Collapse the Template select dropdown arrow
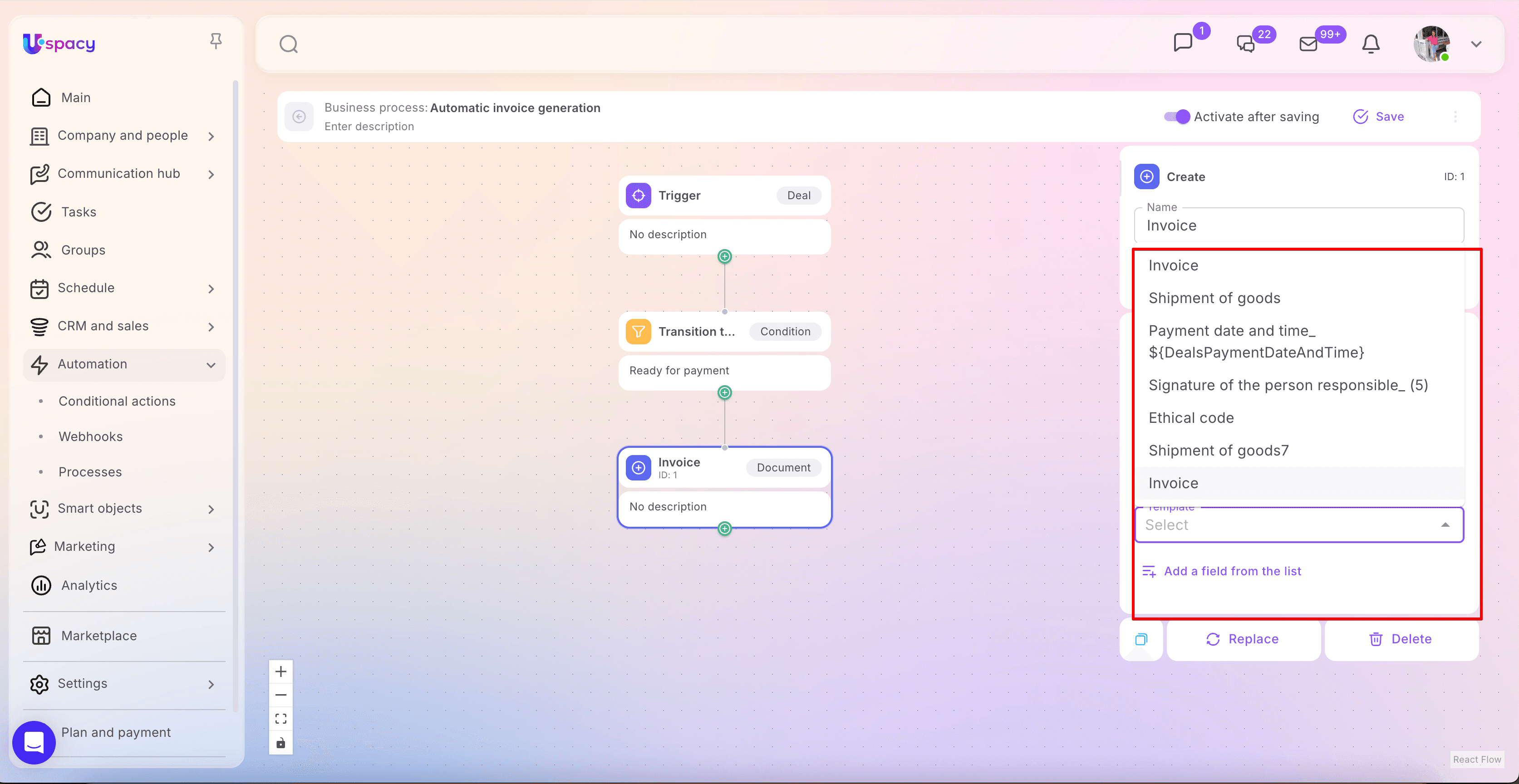1519x784 pixels. (1445, 524)
